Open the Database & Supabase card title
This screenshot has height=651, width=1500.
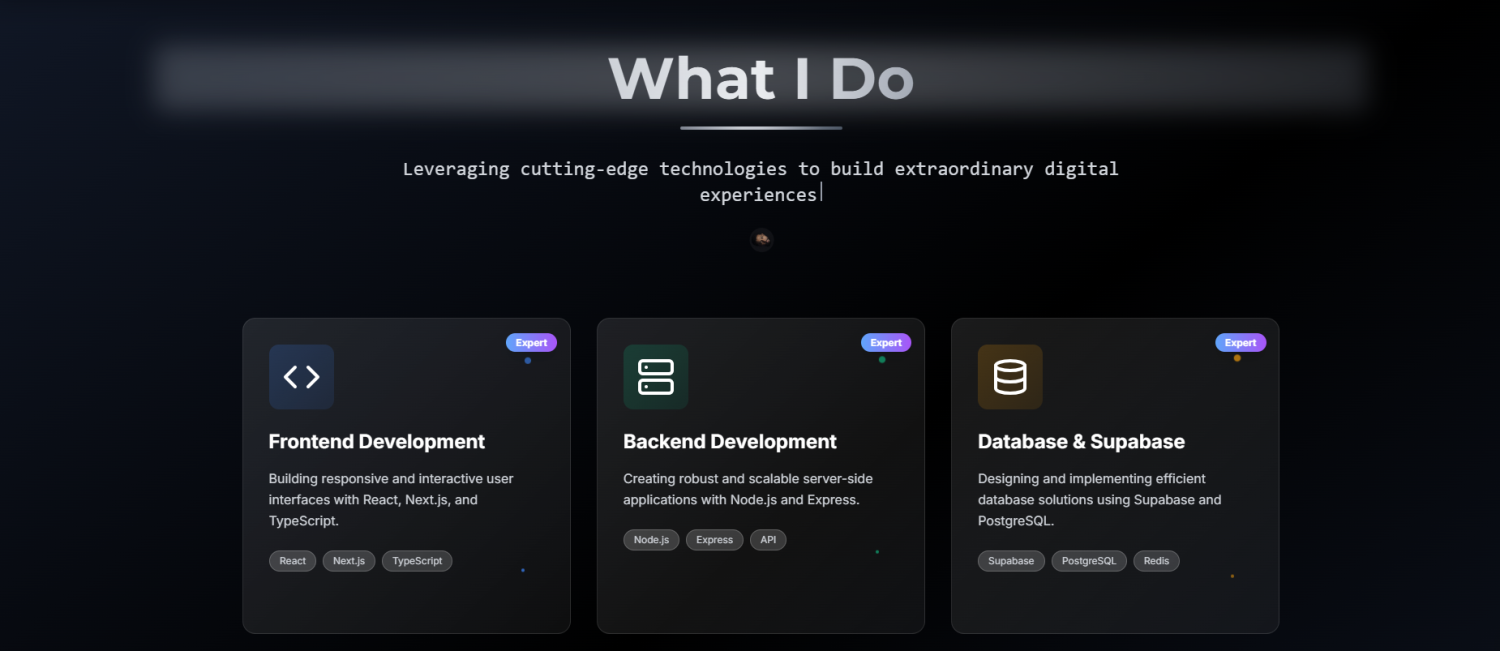pyautogui.click(x=1081, y=442)
